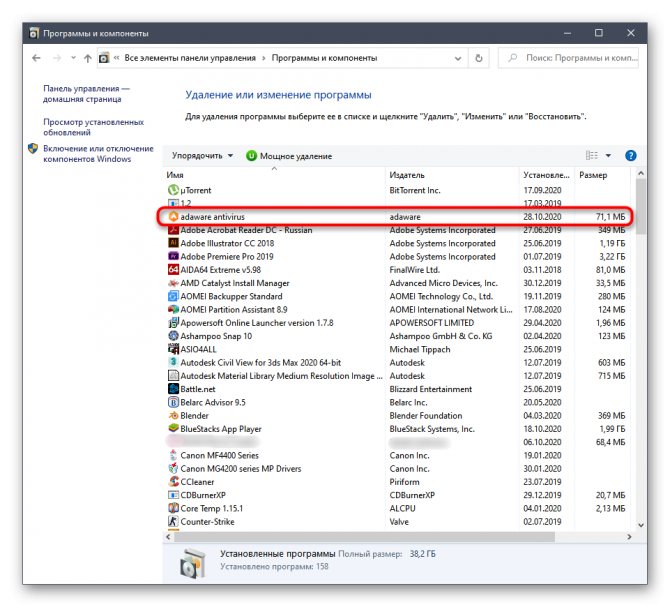The height and width of the screenshot is (607, 670).
Task: Open Включение или отключение компонентов Windows
Action: (x=98, y=153)
